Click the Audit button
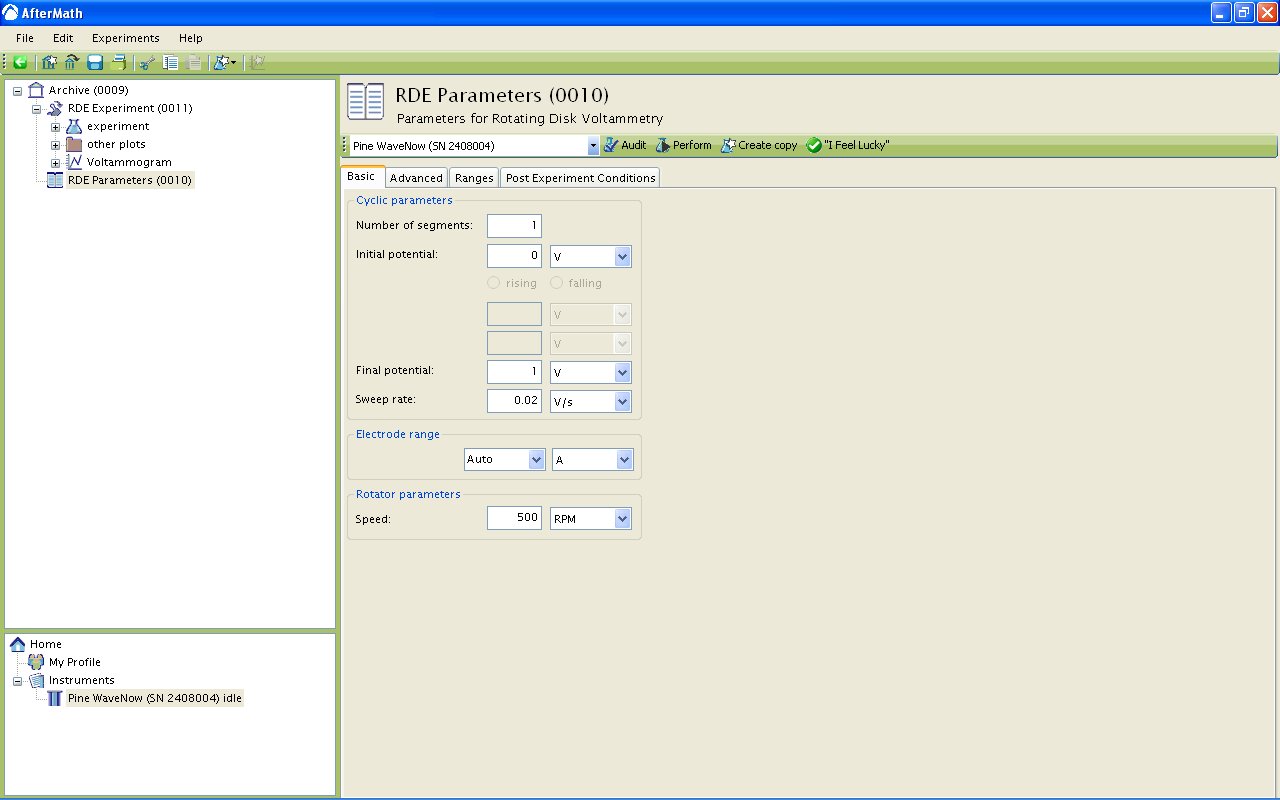Screen dimensions: 1280x800 point(625,145)
